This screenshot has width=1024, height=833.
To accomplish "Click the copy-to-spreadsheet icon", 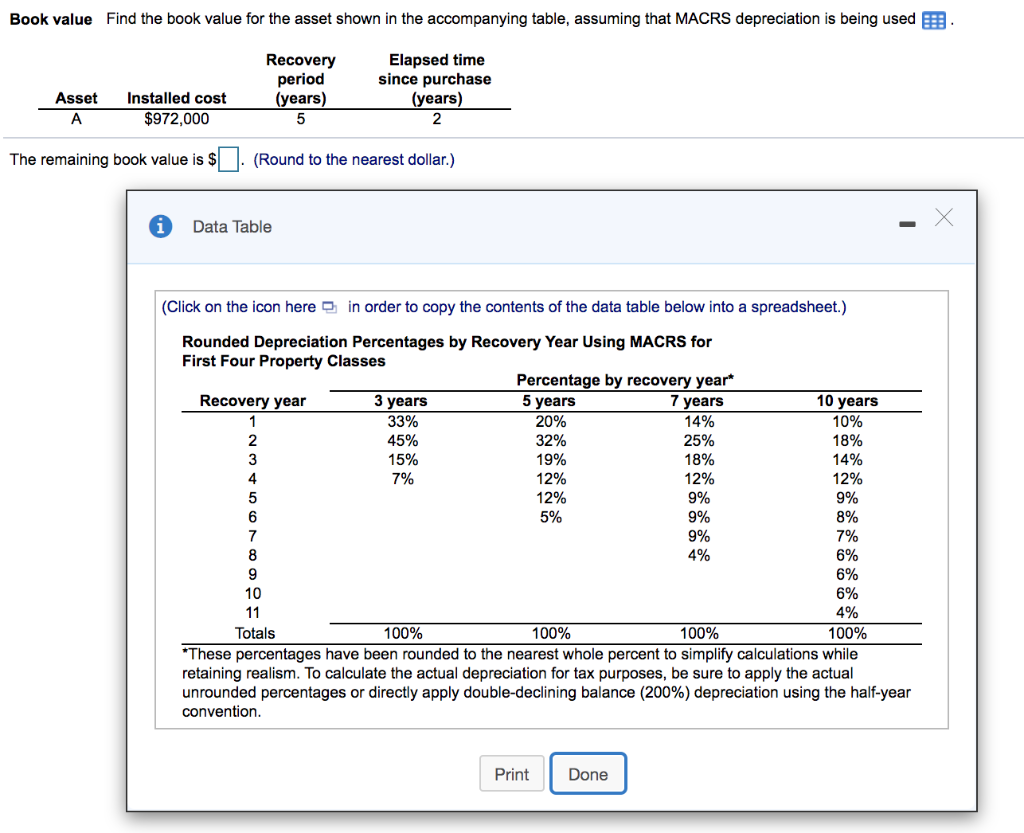I will 330,307.
